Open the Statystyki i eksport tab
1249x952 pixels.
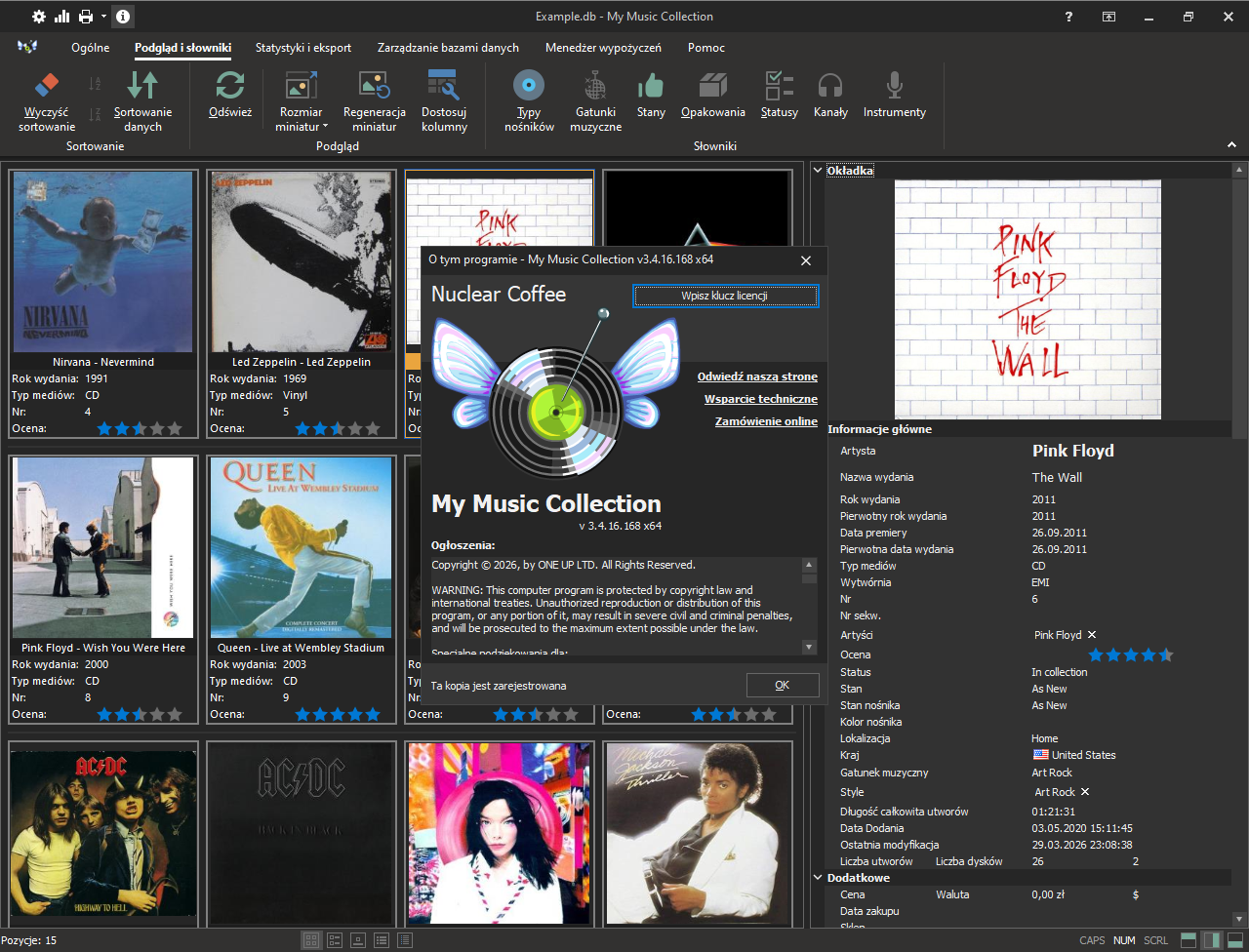[x=303, y=47]
